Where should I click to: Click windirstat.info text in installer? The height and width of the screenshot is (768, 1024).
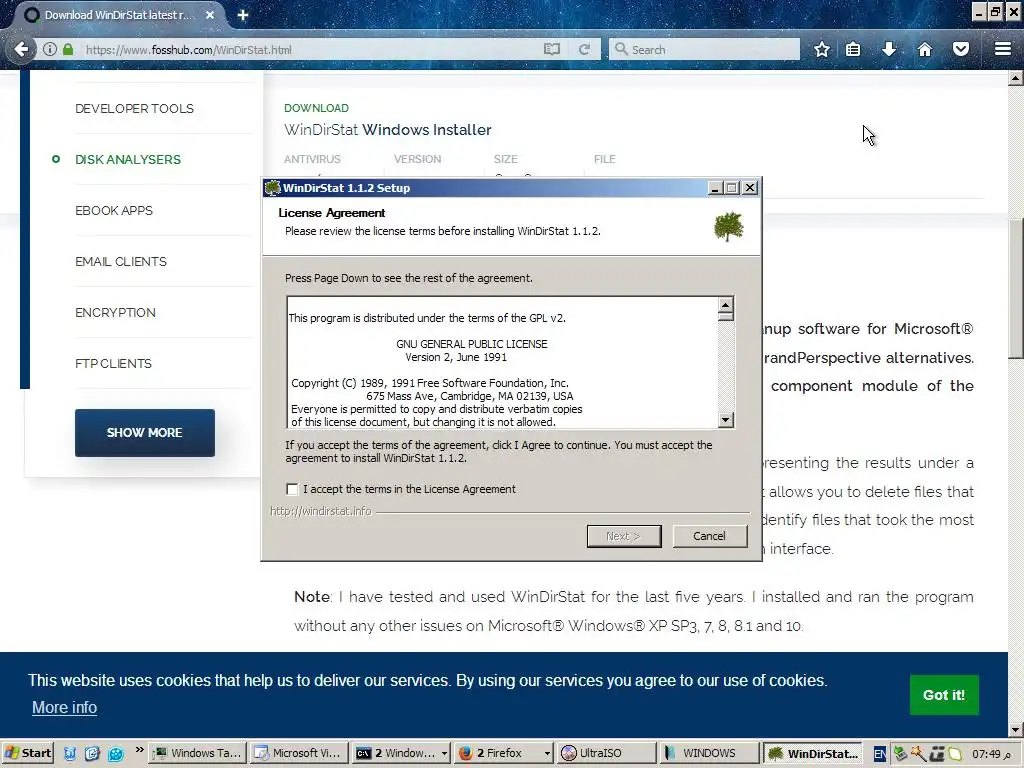pyautogui.click(x=321, y=511)
